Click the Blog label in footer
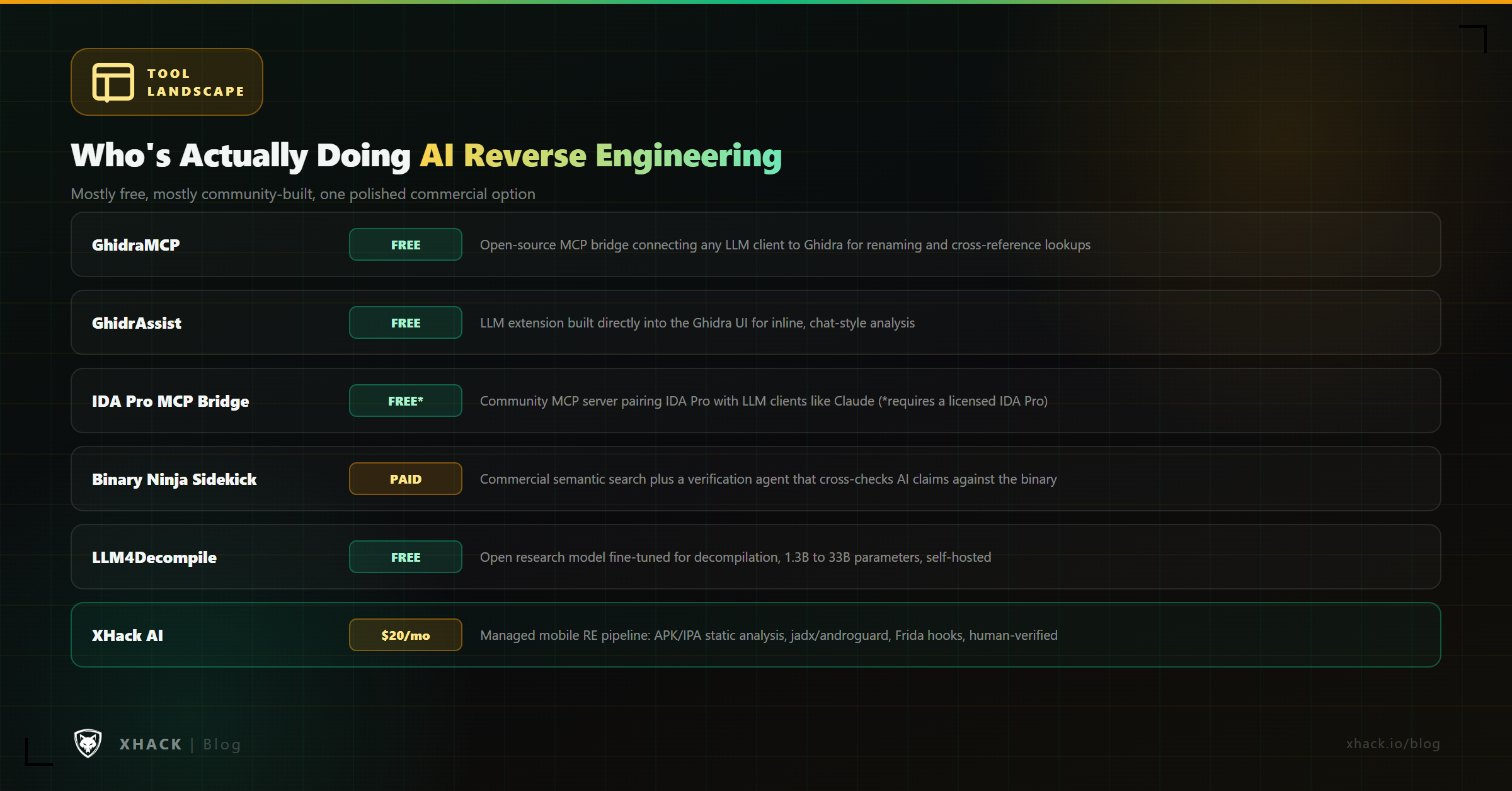Screen dimensions: 1512x791 (222, 744)
